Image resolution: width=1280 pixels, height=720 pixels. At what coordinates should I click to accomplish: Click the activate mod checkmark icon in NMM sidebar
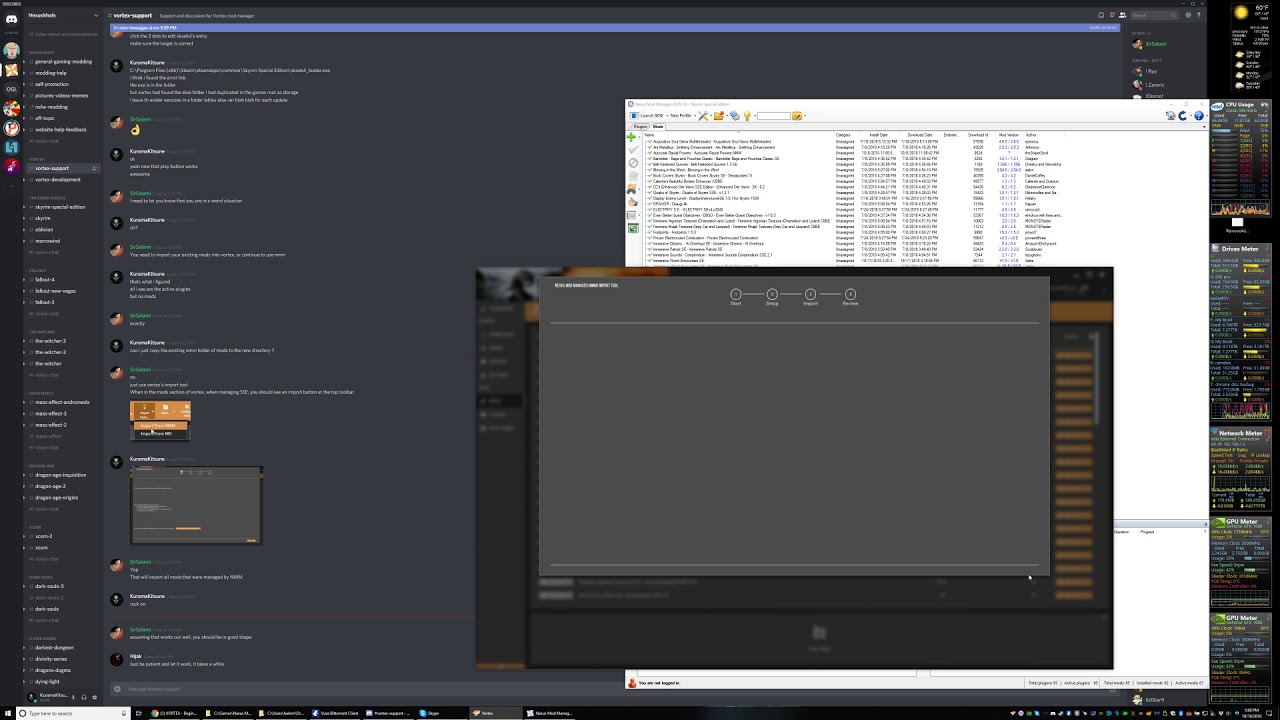632,150
